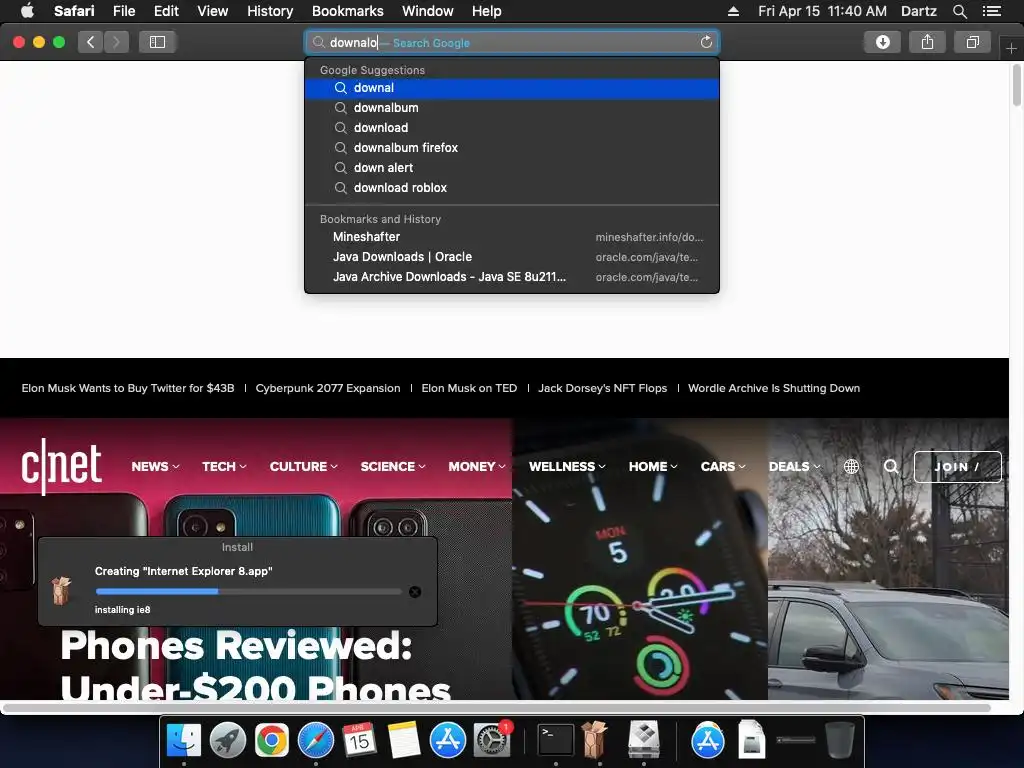Open Mineshafter history entry

[x=512, y=237]
